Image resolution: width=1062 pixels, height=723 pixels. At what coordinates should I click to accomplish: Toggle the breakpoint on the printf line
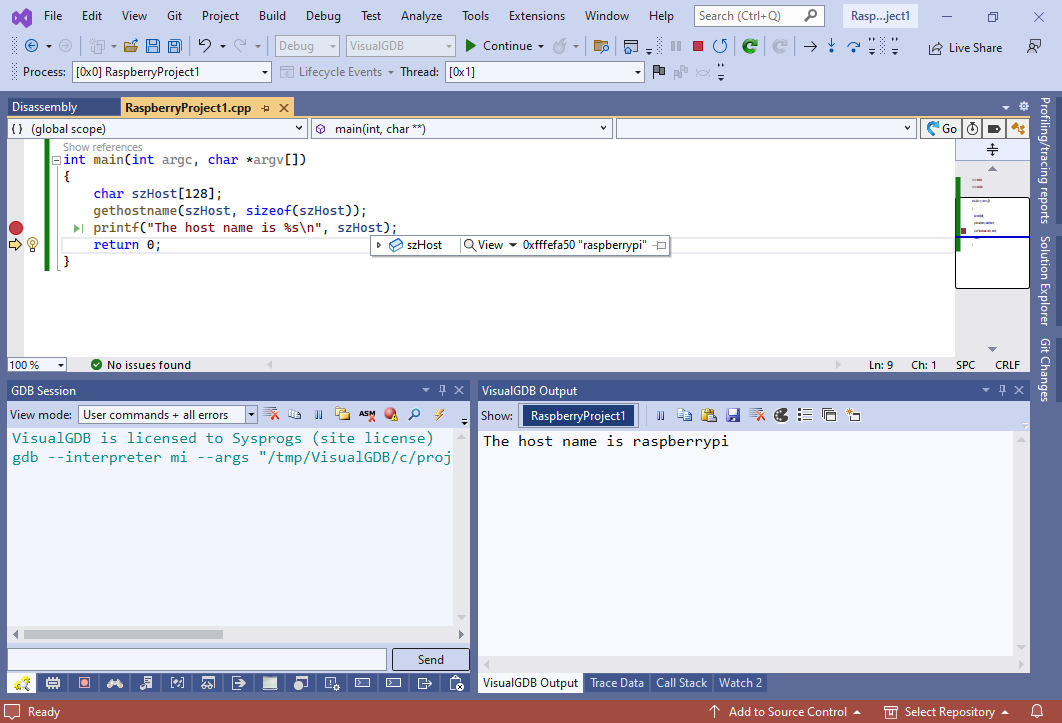pyautogui.click(x=15, y=228)
